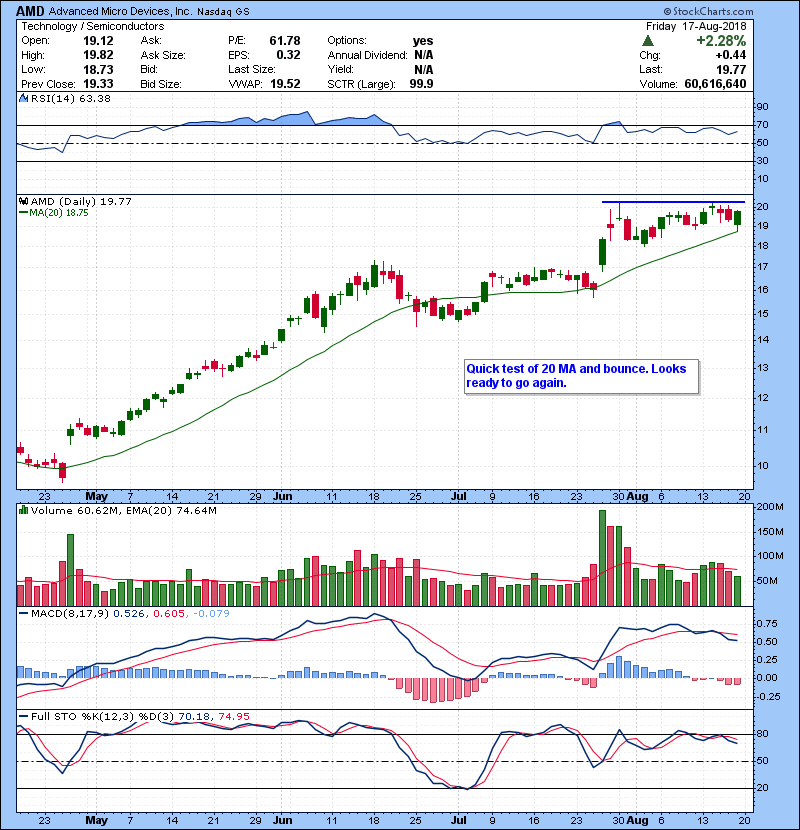Click the stochastic %D value 74.95

233,716
